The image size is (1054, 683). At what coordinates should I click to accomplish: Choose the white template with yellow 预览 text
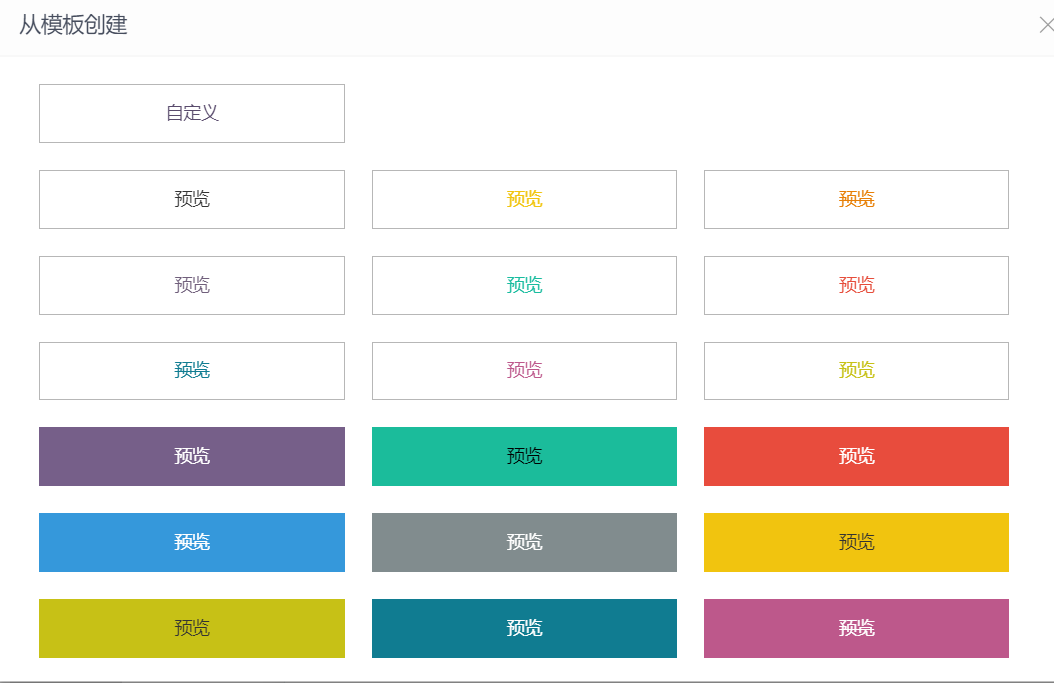coord(524,199)
